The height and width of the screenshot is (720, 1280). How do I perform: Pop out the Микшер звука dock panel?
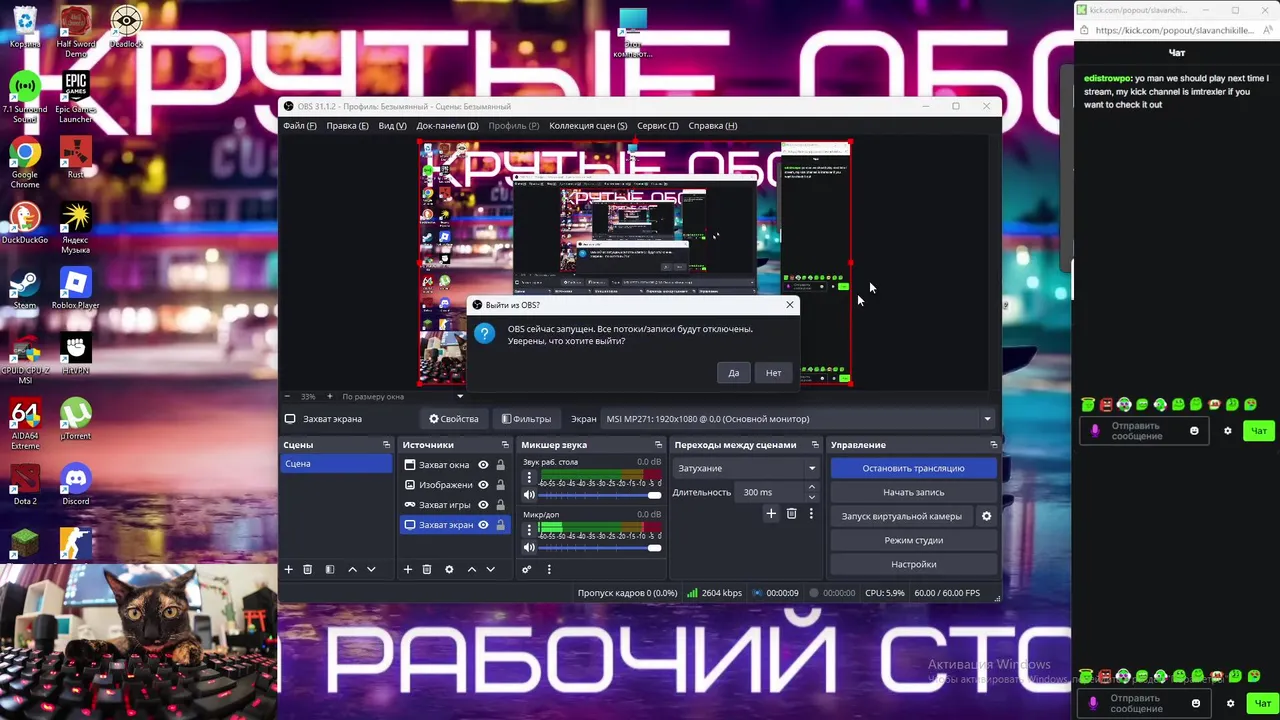(658, 444)
